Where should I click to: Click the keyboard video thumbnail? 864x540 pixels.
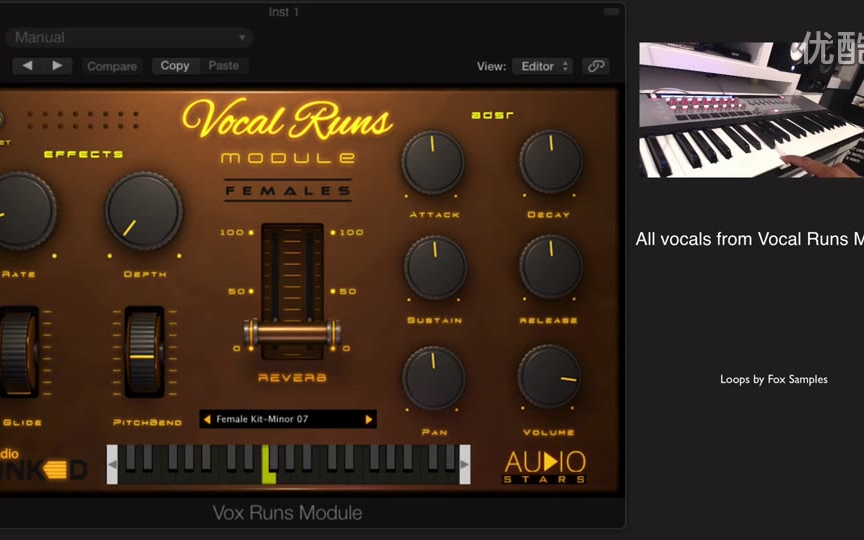tap(751, 110)
